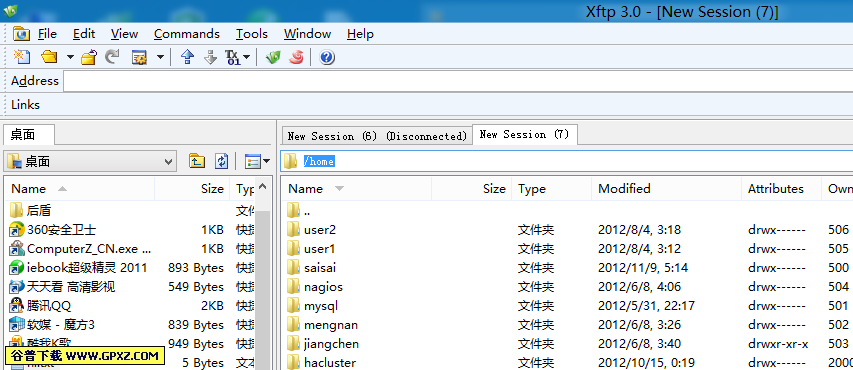This screenshot has width=853, height=370.
Task: Click the Open session folder icon
Action: (49, 57)
